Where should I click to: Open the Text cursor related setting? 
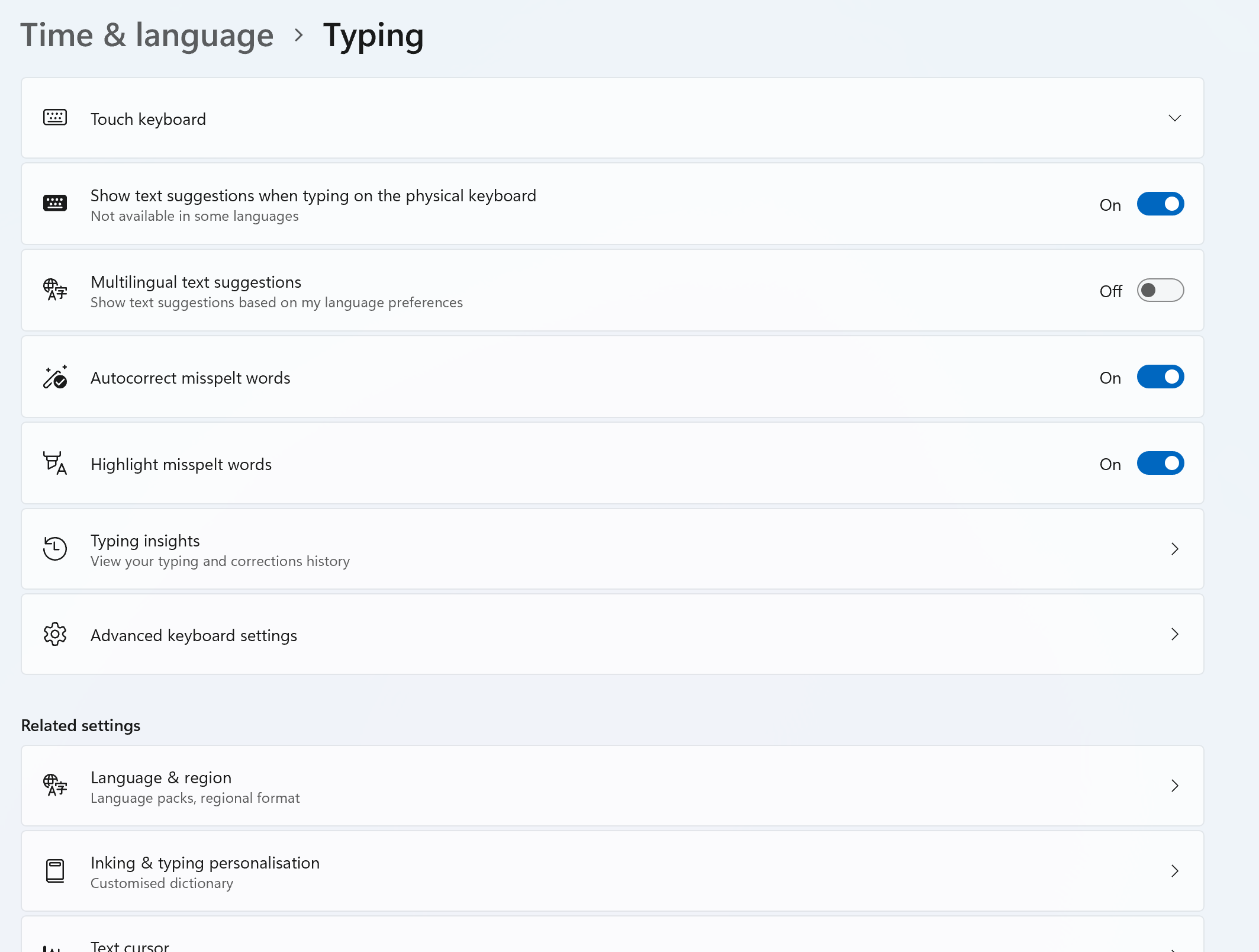[130, 945]
